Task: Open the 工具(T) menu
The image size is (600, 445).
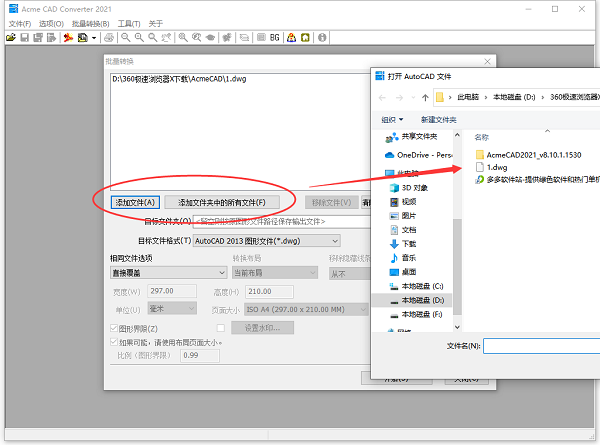Action: coord(129,24)
